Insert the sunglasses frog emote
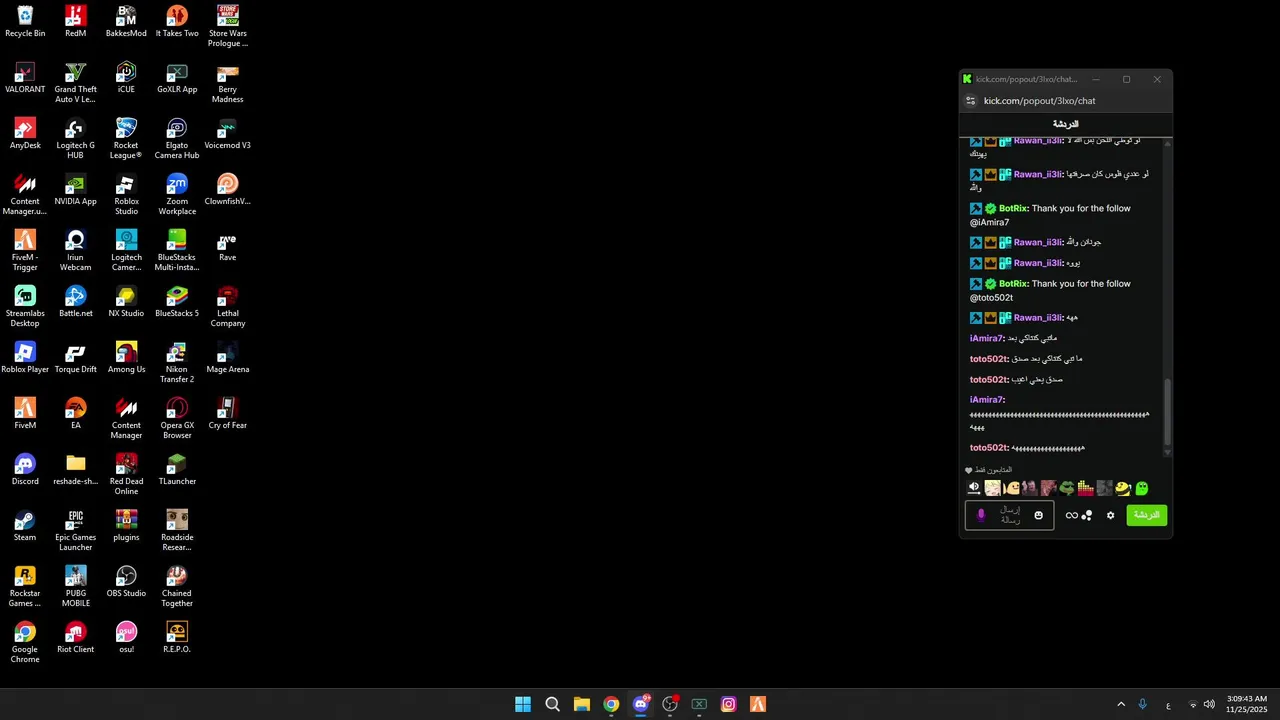The width and height of the screenshot is (1280, 720). click(x=1067, y=488)
